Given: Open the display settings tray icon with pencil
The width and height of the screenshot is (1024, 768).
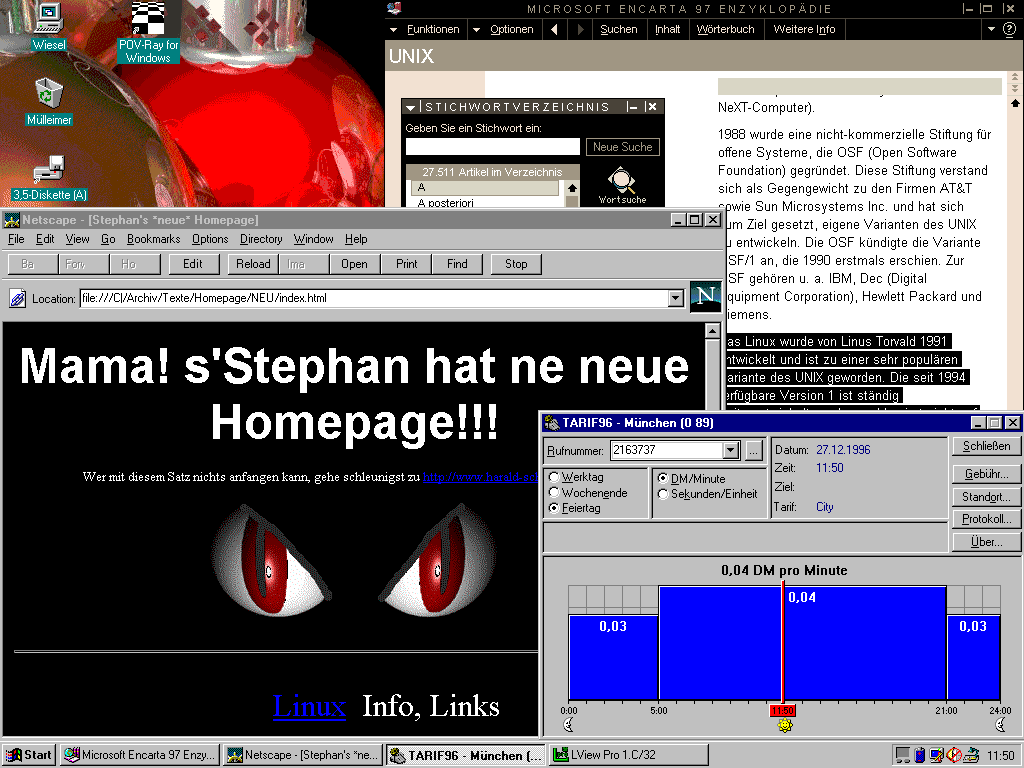Looking at the screenshot, I should point(936,755).
